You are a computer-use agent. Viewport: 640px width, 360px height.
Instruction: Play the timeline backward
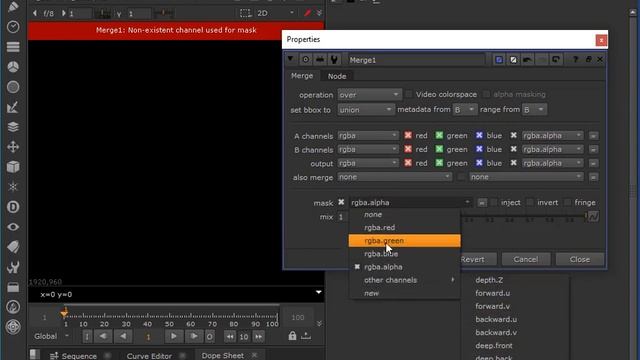point(123,336)
